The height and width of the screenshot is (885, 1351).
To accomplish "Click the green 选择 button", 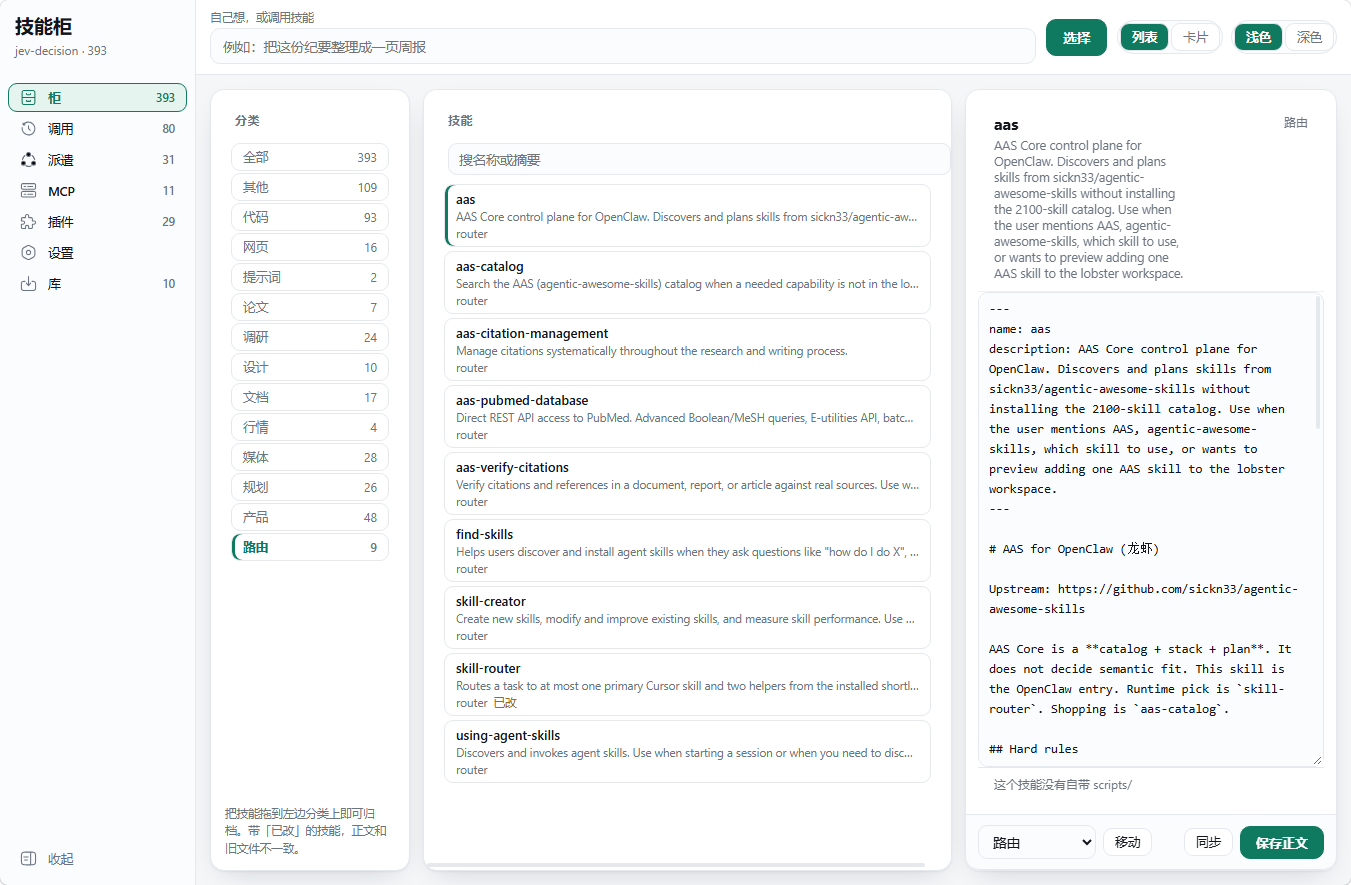I will (1076, 37).
